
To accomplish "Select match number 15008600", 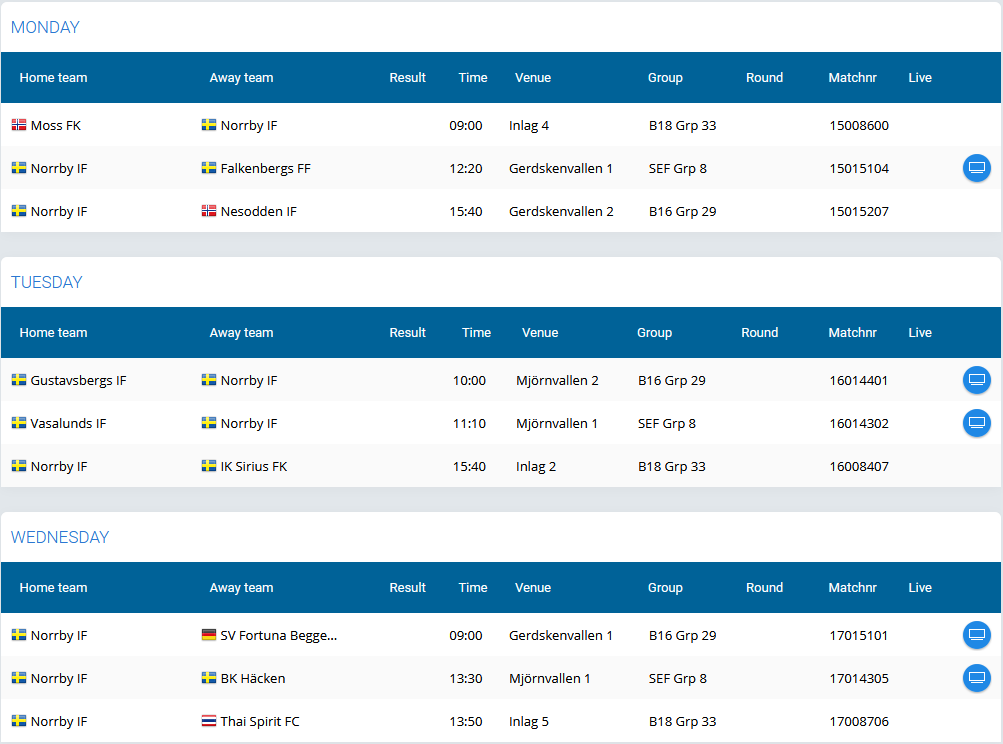I will (859, 125).
